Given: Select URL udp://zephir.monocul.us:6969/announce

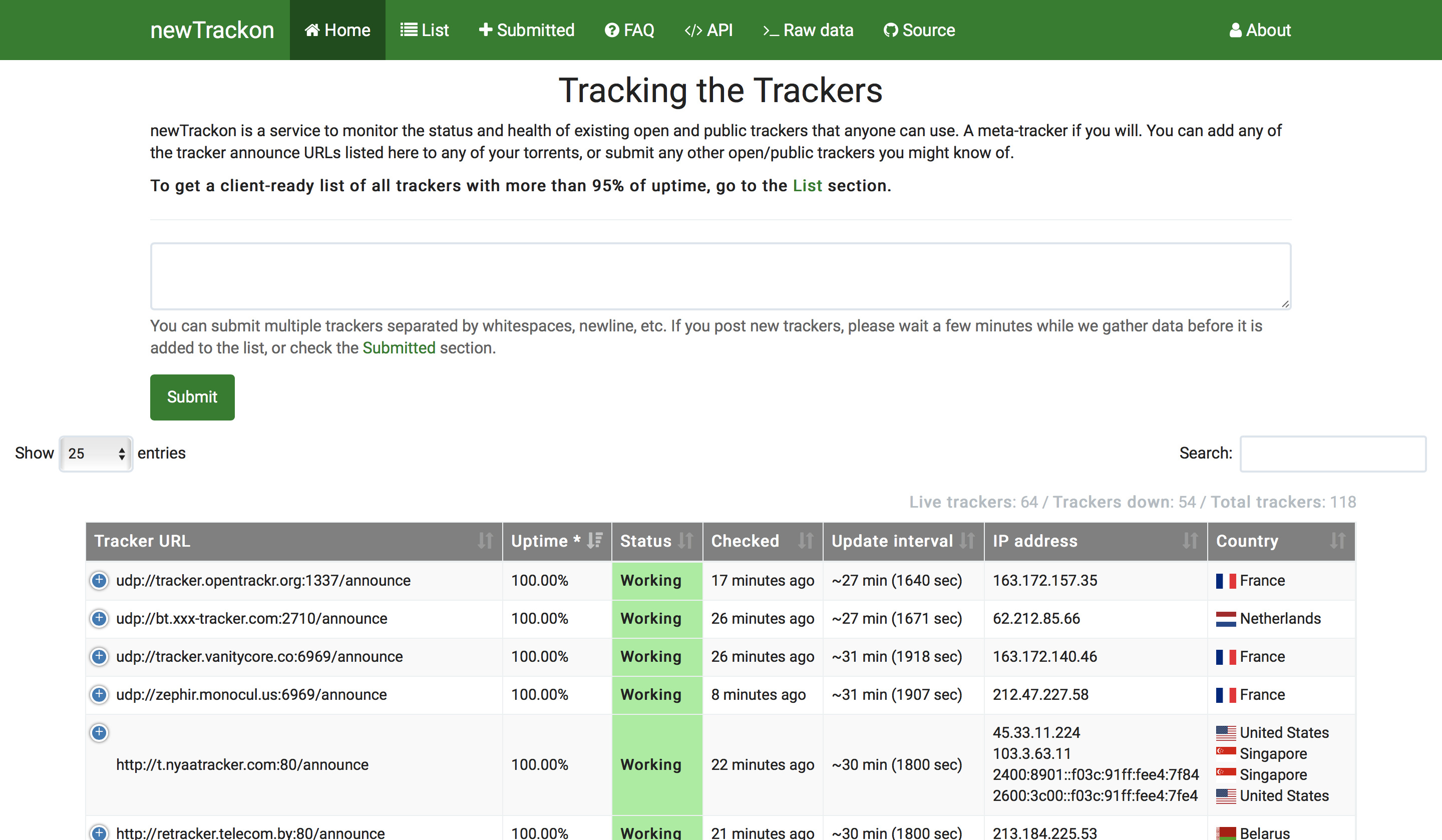Looking at the screenshot, I should [x=251, y=694].
